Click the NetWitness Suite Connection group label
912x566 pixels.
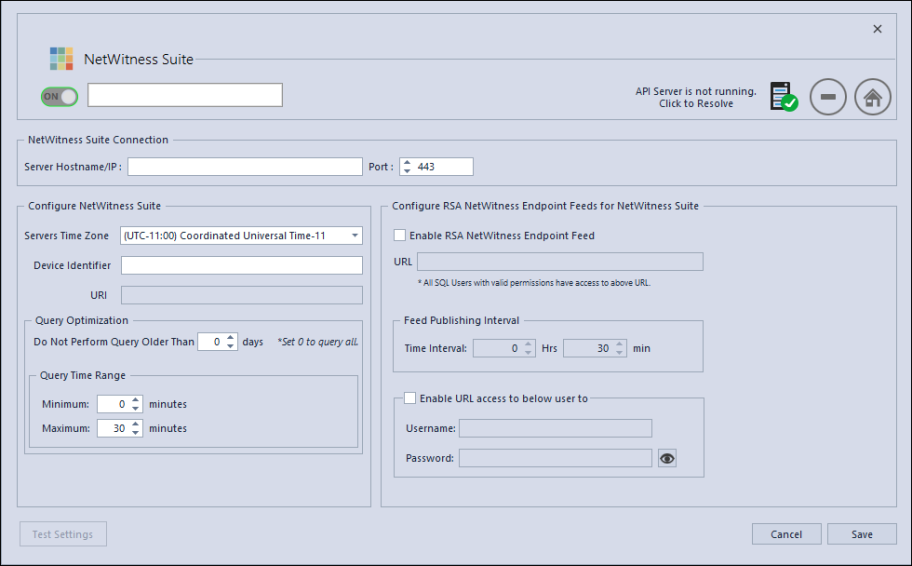coord(98,140)
